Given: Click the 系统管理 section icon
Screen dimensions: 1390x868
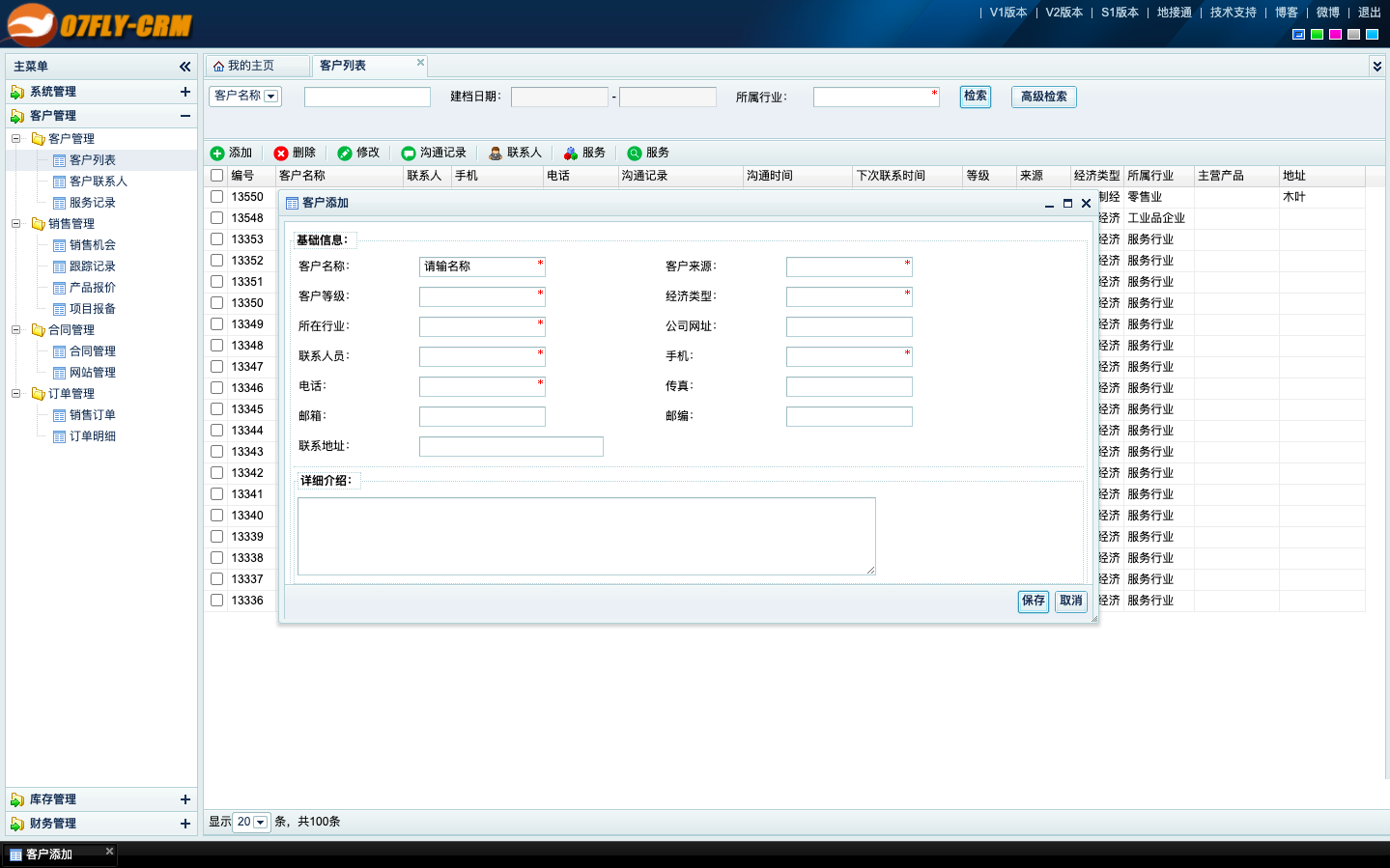Looking at the screenshot, I should tap(17, 92).
